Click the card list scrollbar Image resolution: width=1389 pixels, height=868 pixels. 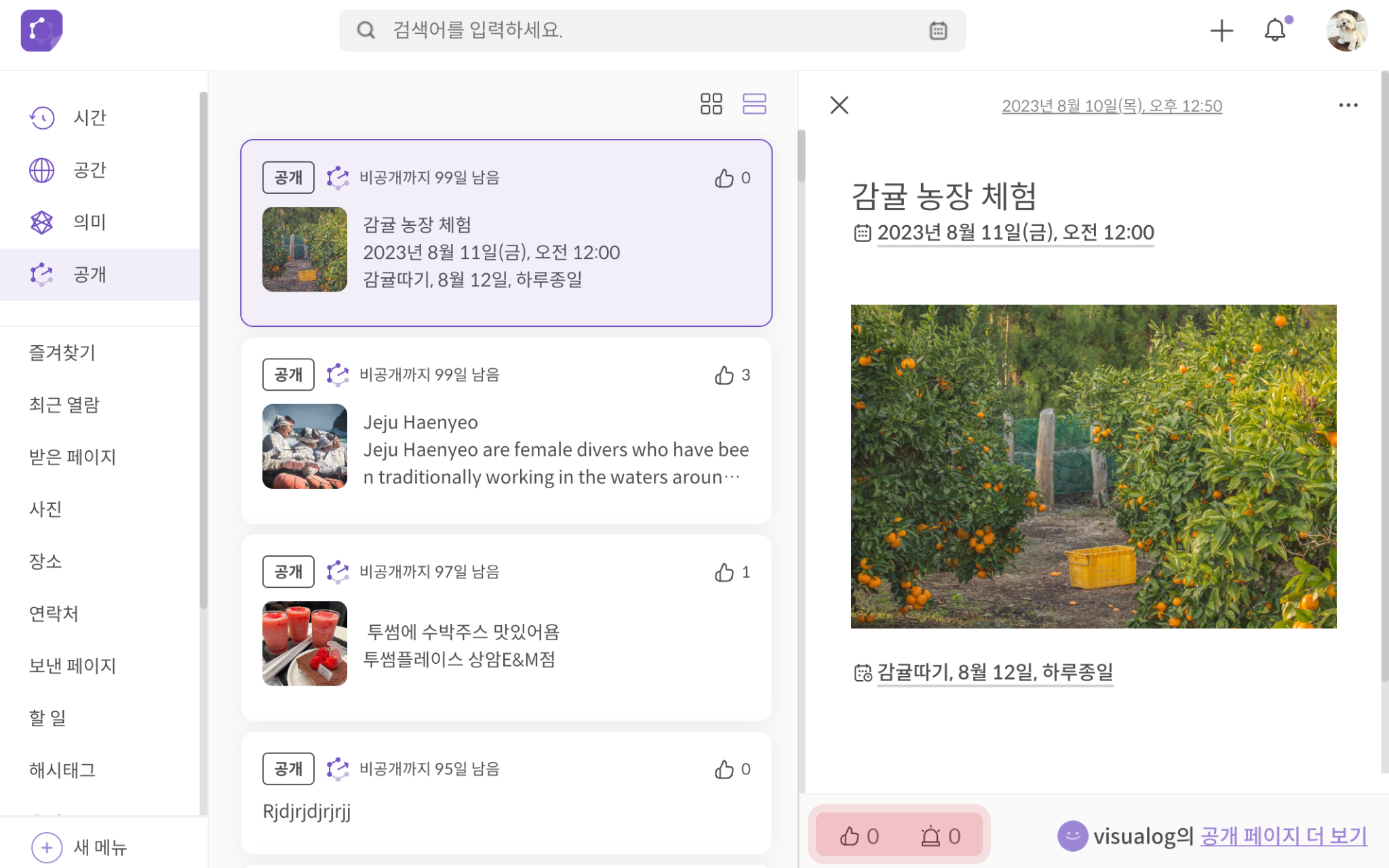801,156
